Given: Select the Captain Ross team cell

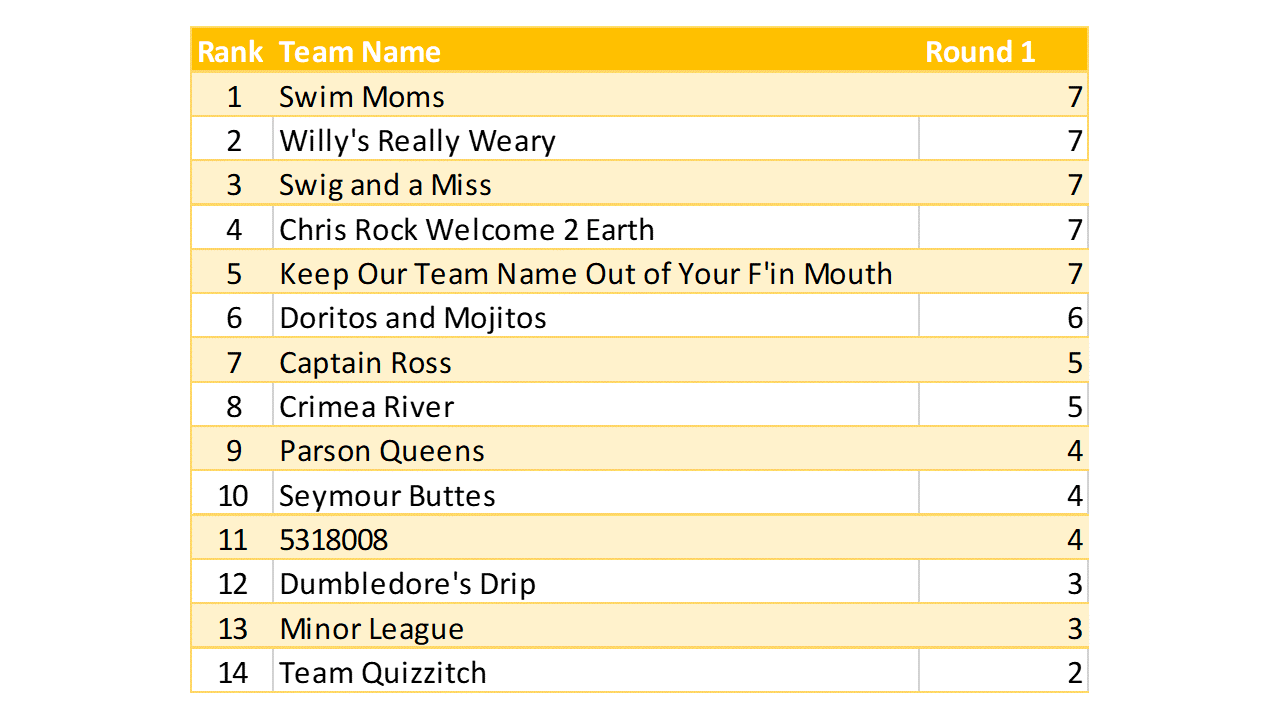Looking at the screenshot, I should [365, 363].
